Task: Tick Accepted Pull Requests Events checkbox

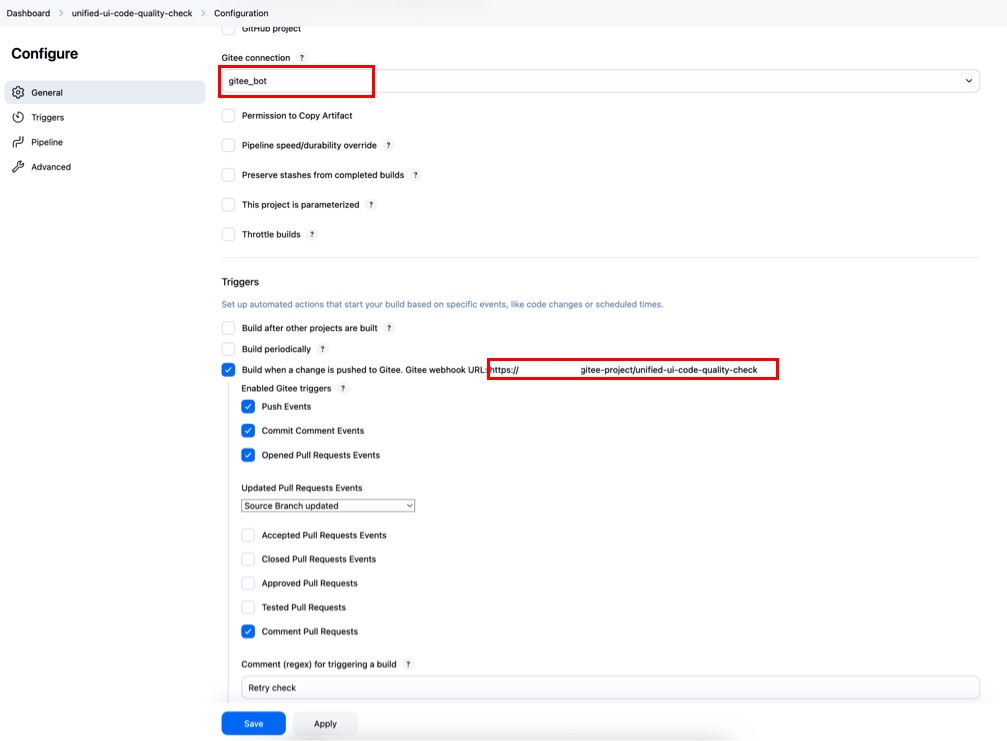Action: [x=248, y=535]
